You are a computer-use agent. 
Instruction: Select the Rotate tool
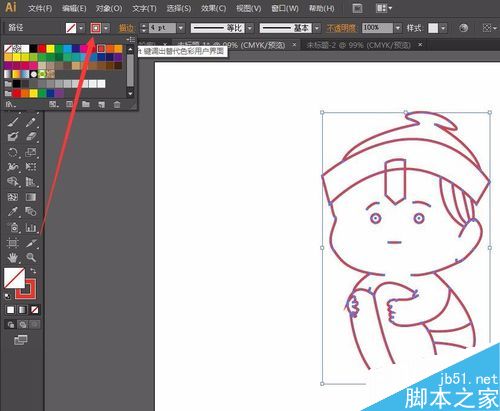pyautogui.click(x=13, y=152)
